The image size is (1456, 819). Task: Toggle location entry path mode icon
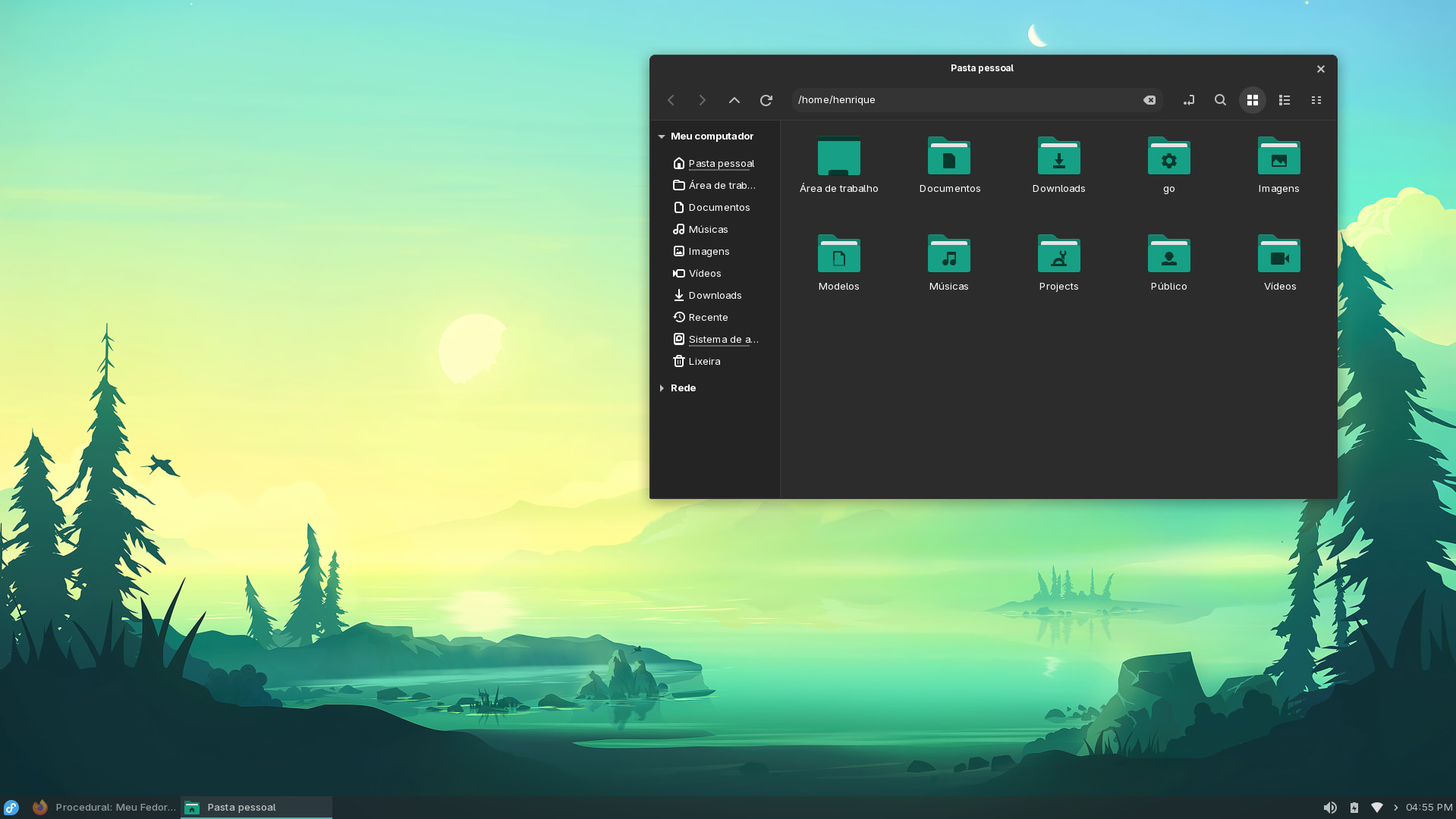(x=1188, y=100)
